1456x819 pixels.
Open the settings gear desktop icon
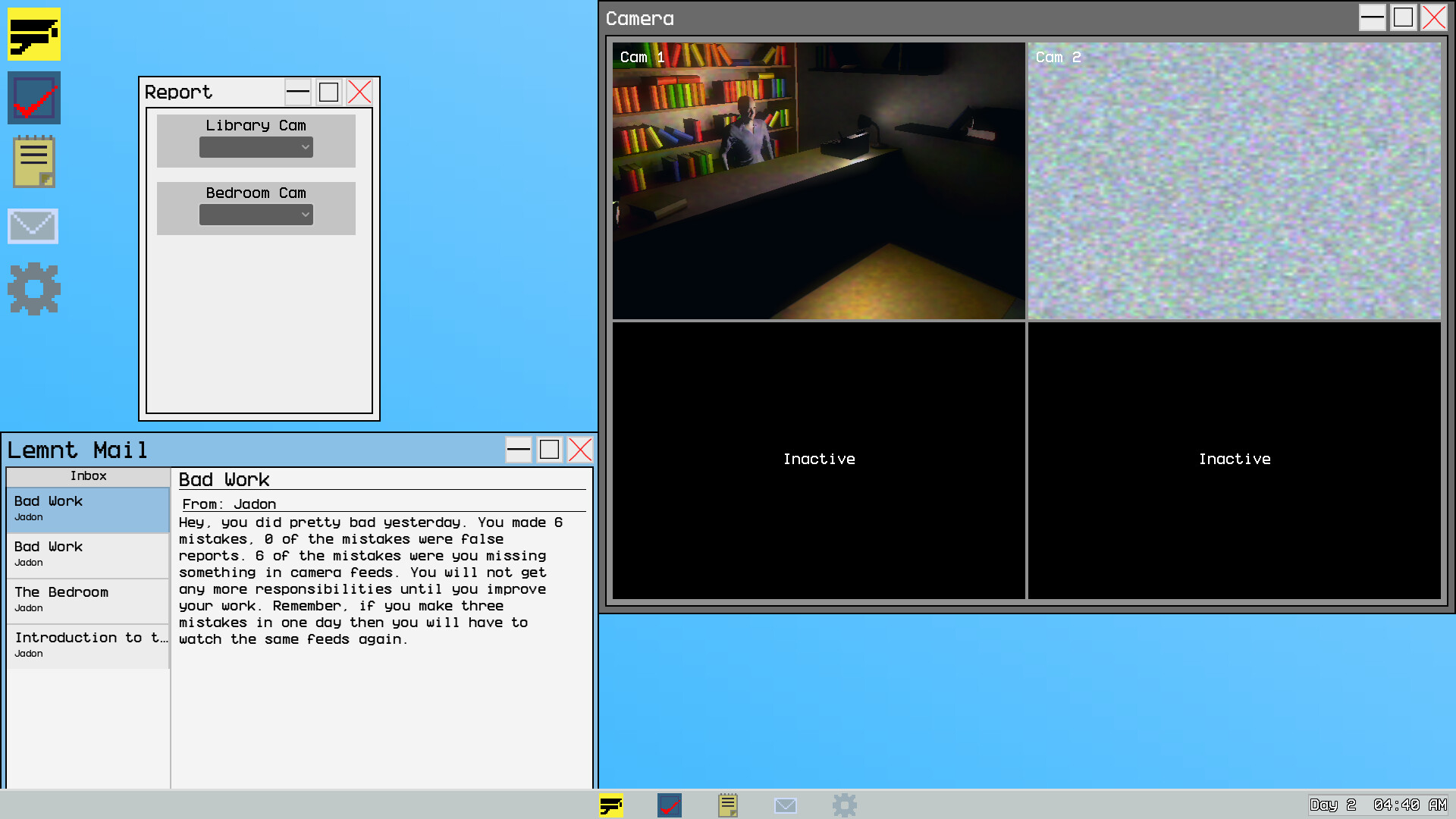coord(34,289)
